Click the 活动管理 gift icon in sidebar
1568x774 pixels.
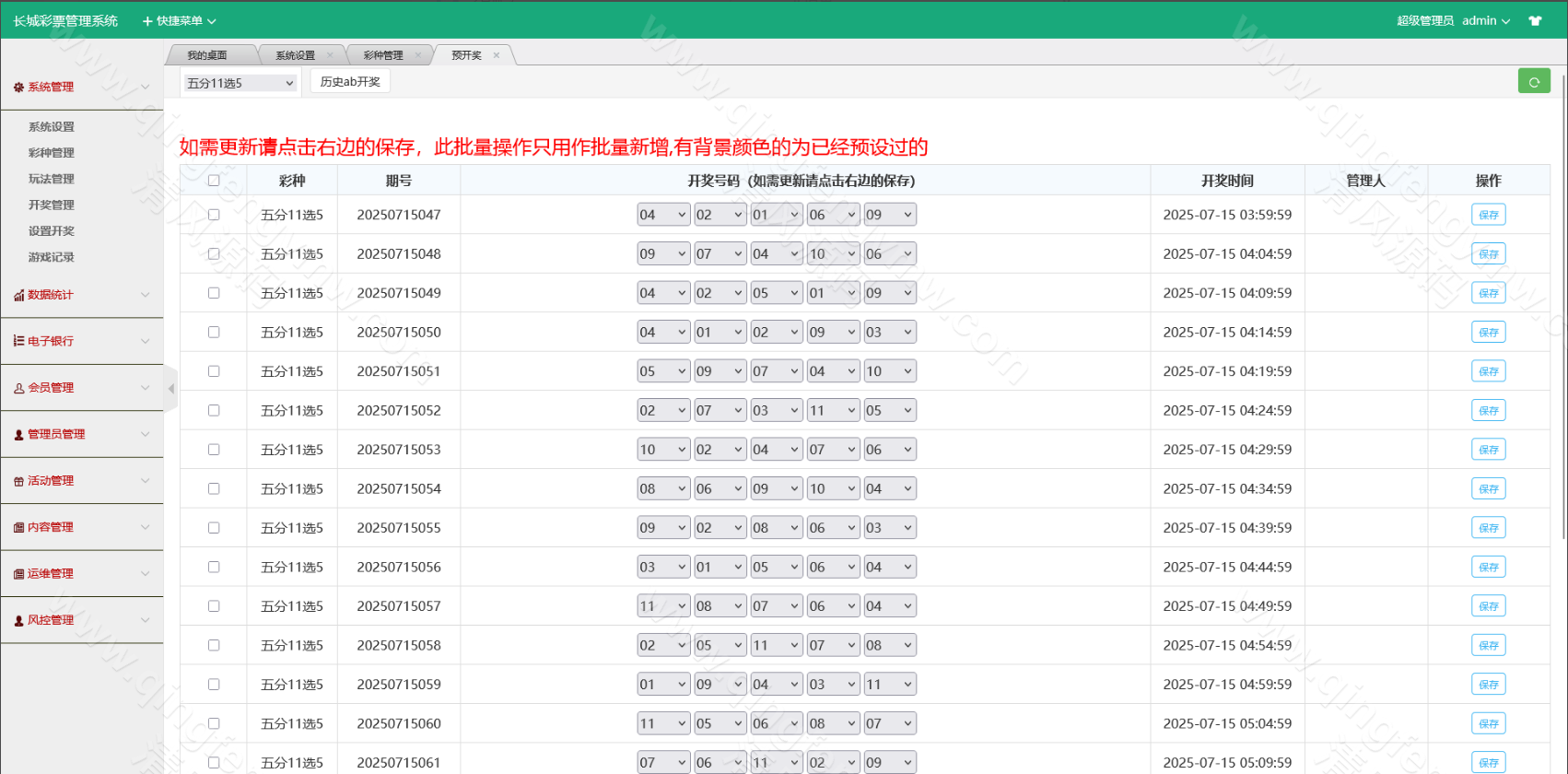(x=18, y=481)
